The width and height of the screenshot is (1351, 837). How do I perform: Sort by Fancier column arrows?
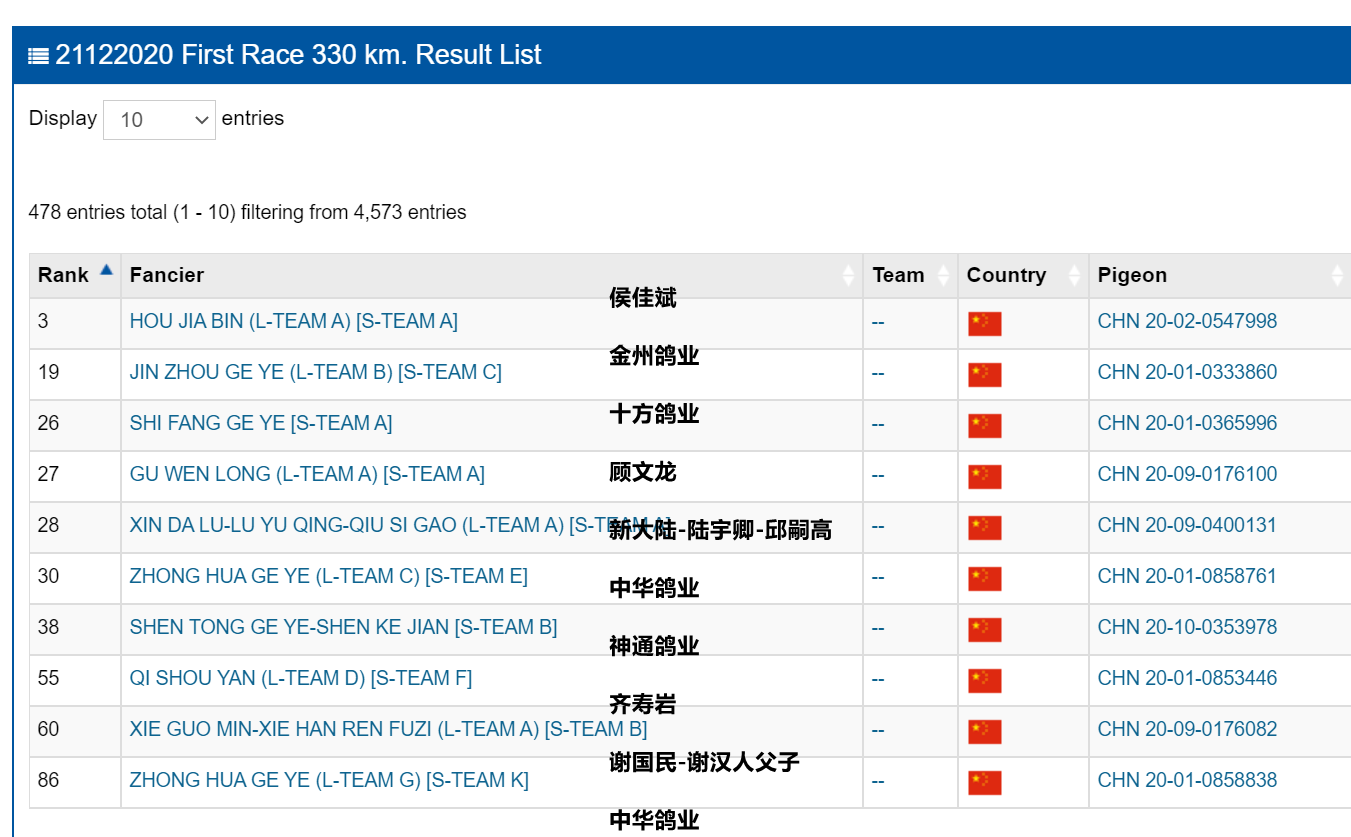click(x=849, y=275)
